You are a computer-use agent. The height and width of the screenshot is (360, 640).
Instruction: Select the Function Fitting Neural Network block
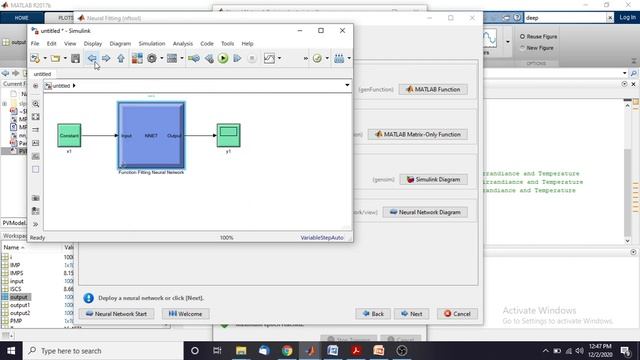point(151,136)
